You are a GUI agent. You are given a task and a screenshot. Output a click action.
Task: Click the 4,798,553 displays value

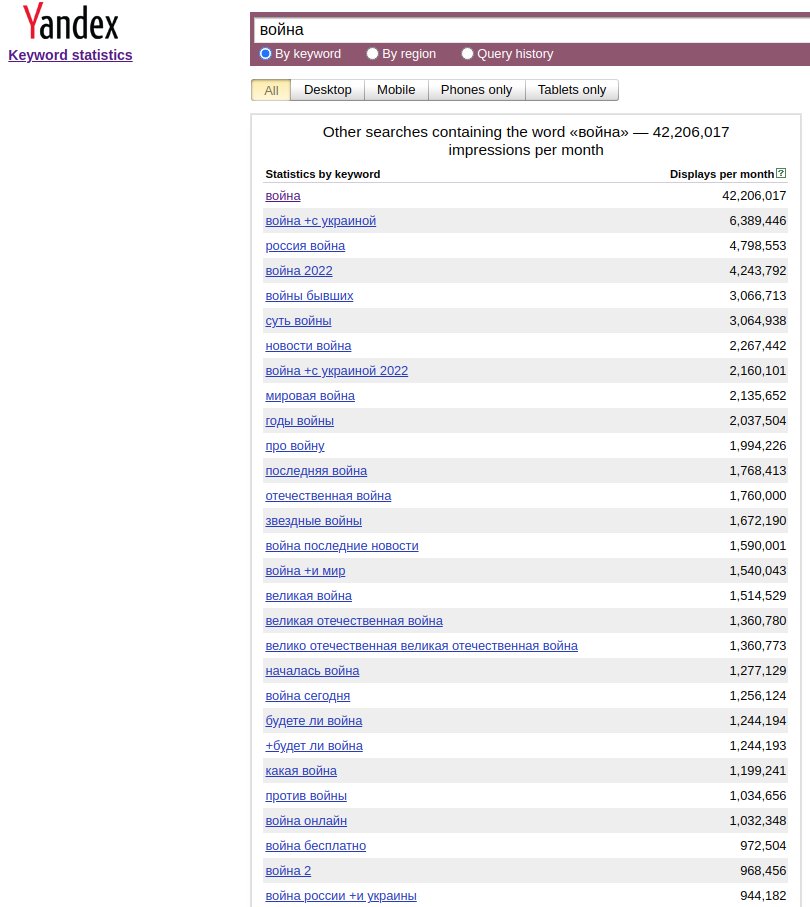click(x=757, y=246)
